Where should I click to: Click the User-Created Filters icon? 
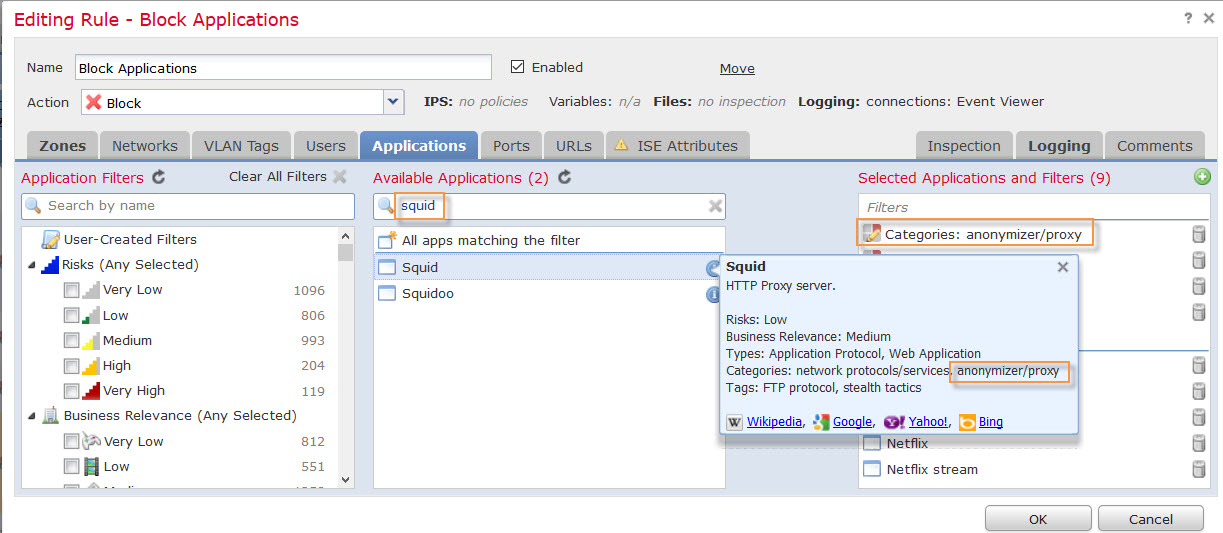click(50, 239)
